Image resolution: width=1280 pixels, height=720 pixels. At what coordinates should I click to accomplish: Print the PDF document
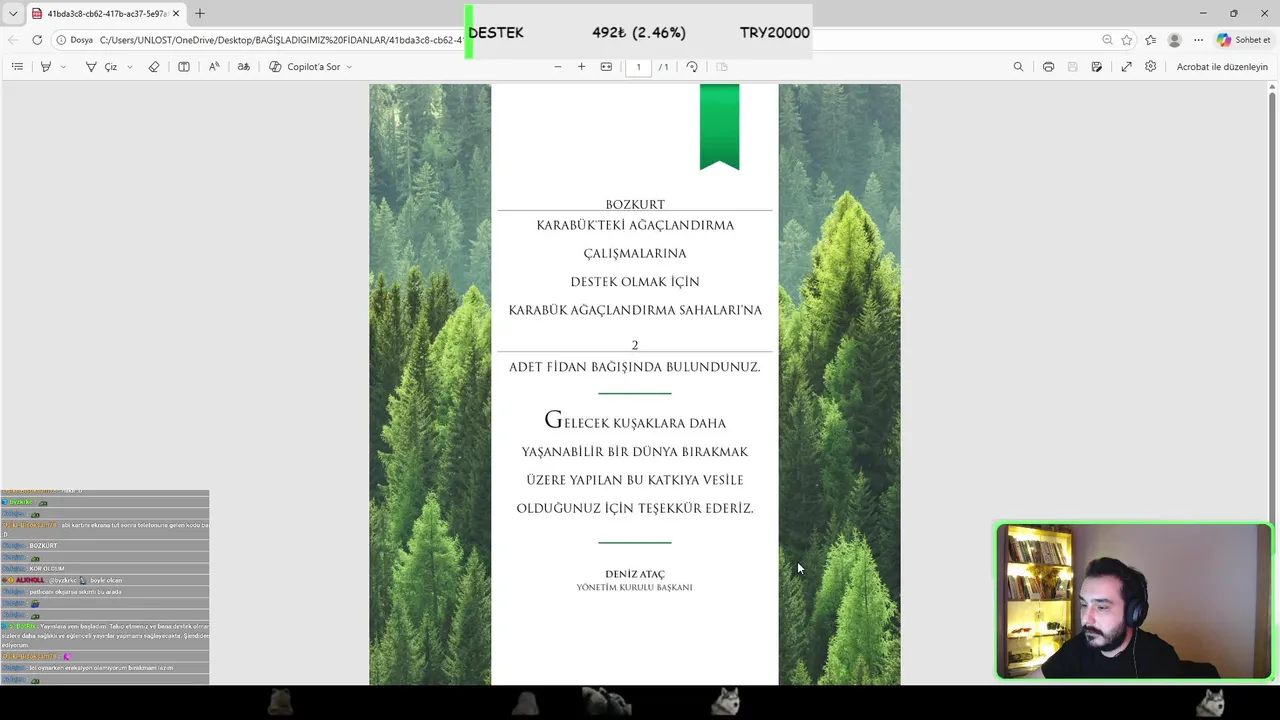tap(1048, 67)
